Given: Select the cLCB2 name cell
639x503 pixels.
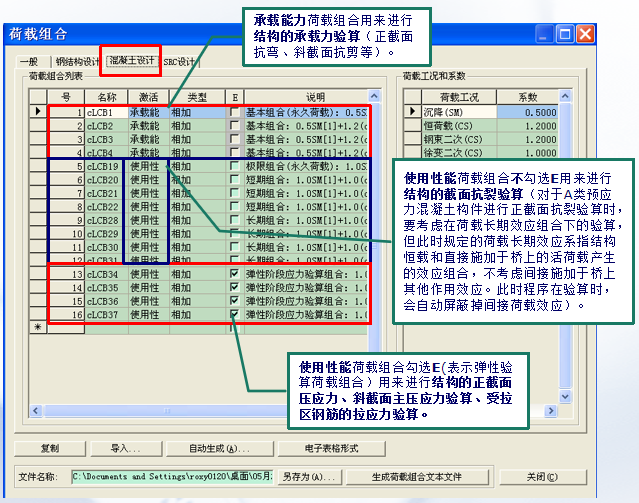Looking at the screenshot, I should [106, 126].
